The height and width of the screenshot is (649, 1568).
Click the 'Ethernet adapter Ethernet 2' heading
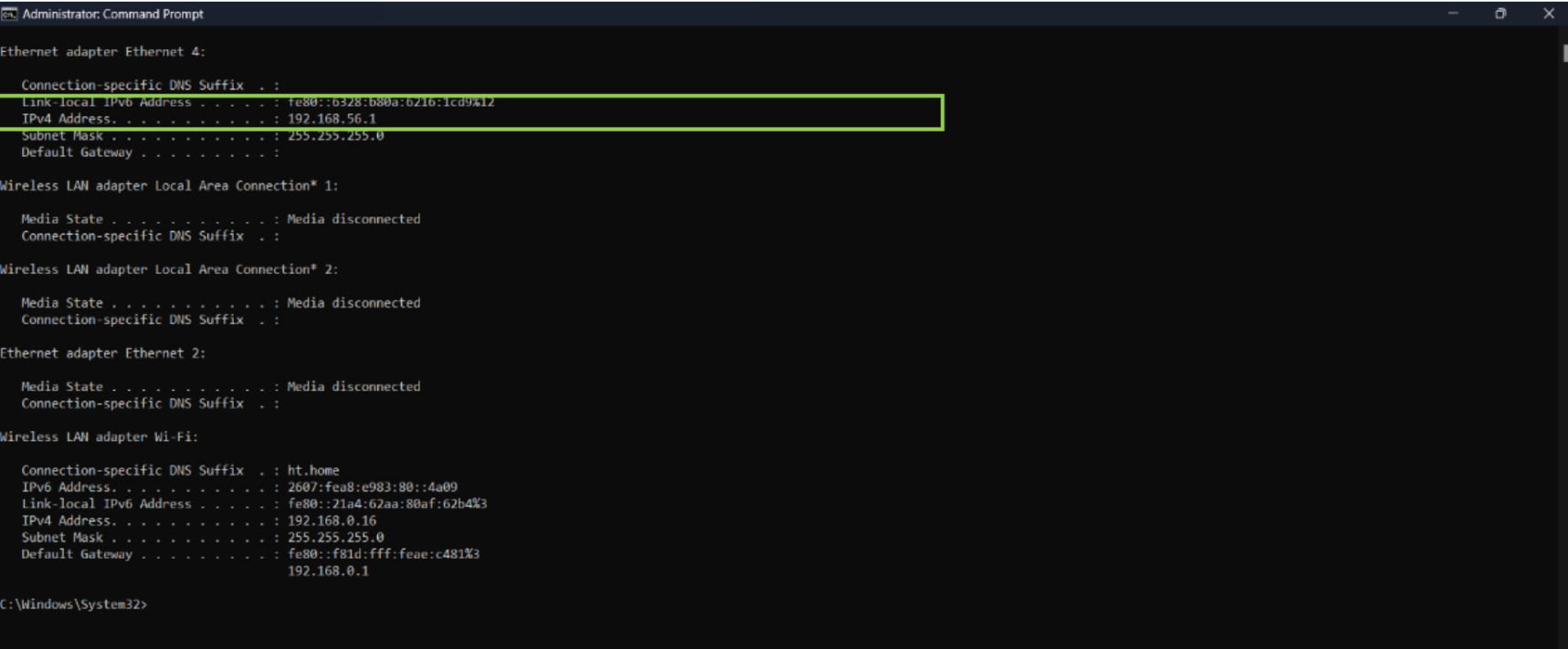tap(102, 353)
